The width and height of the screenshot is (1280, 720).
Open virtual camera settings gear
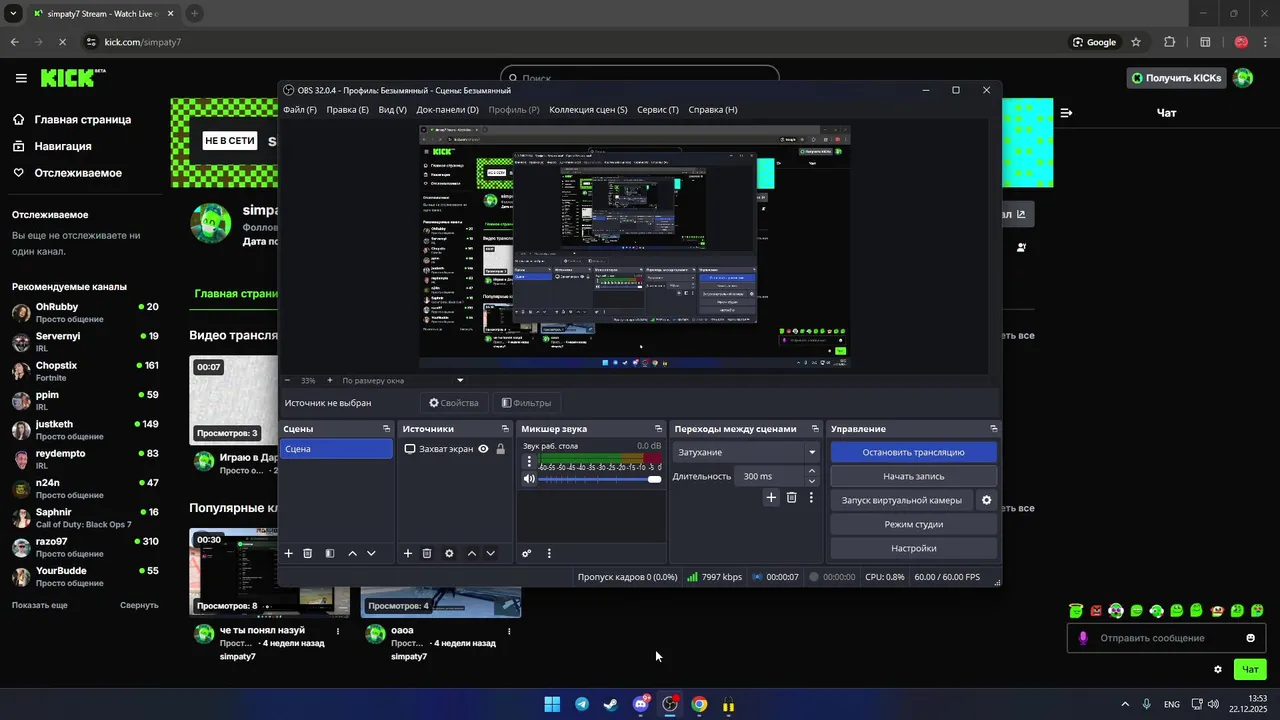[986, 500]
